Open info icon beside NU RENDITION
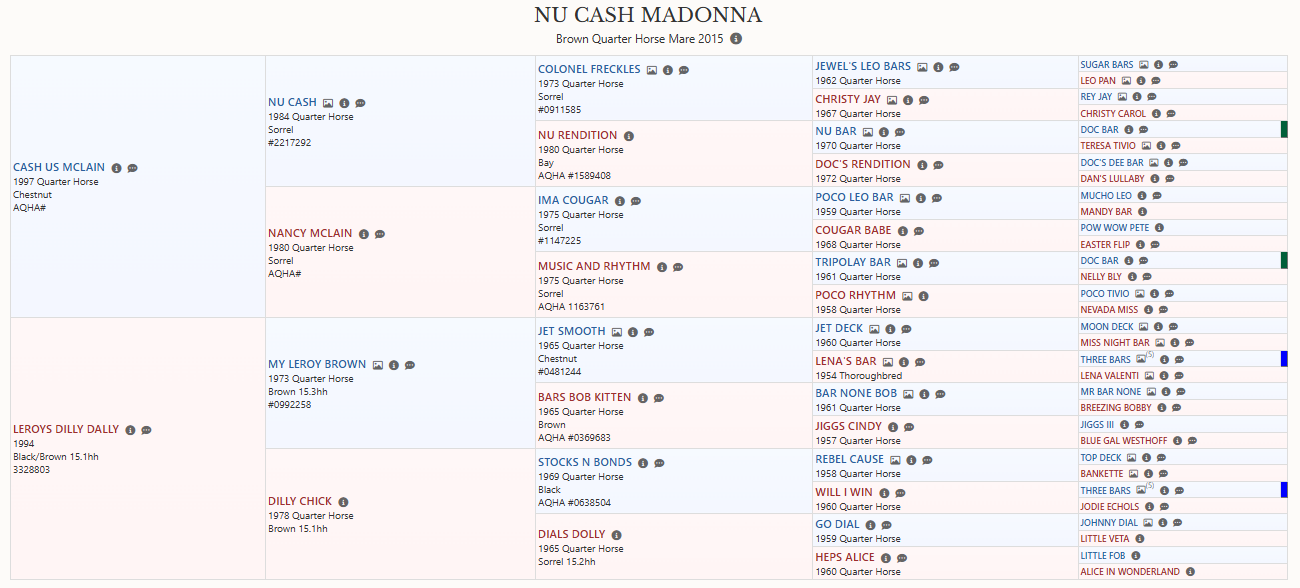 coord(628,136)
